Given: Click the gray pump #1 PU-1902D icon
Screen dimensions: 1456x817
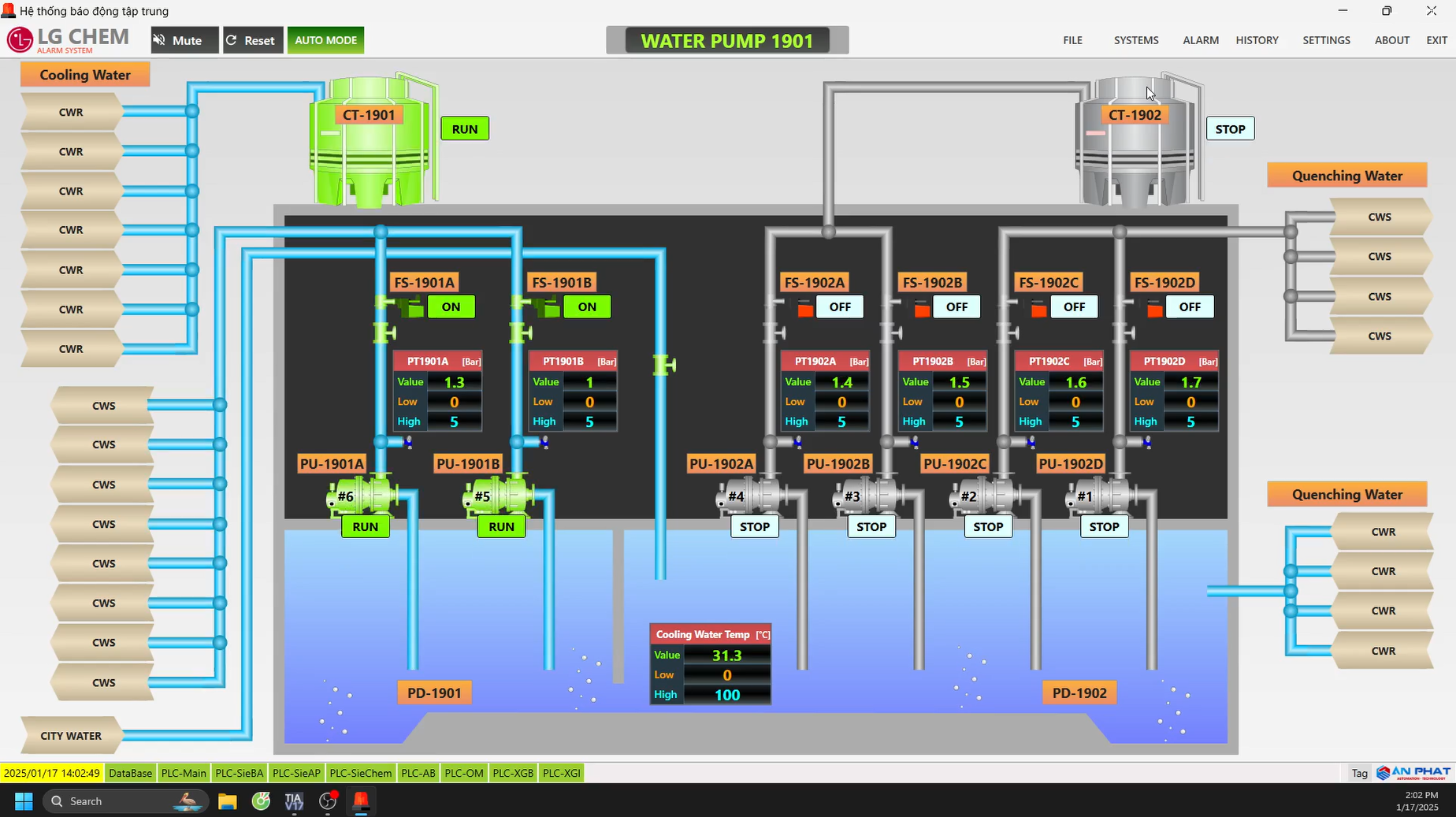Looking at the screenshot, I should (1100, 496).
